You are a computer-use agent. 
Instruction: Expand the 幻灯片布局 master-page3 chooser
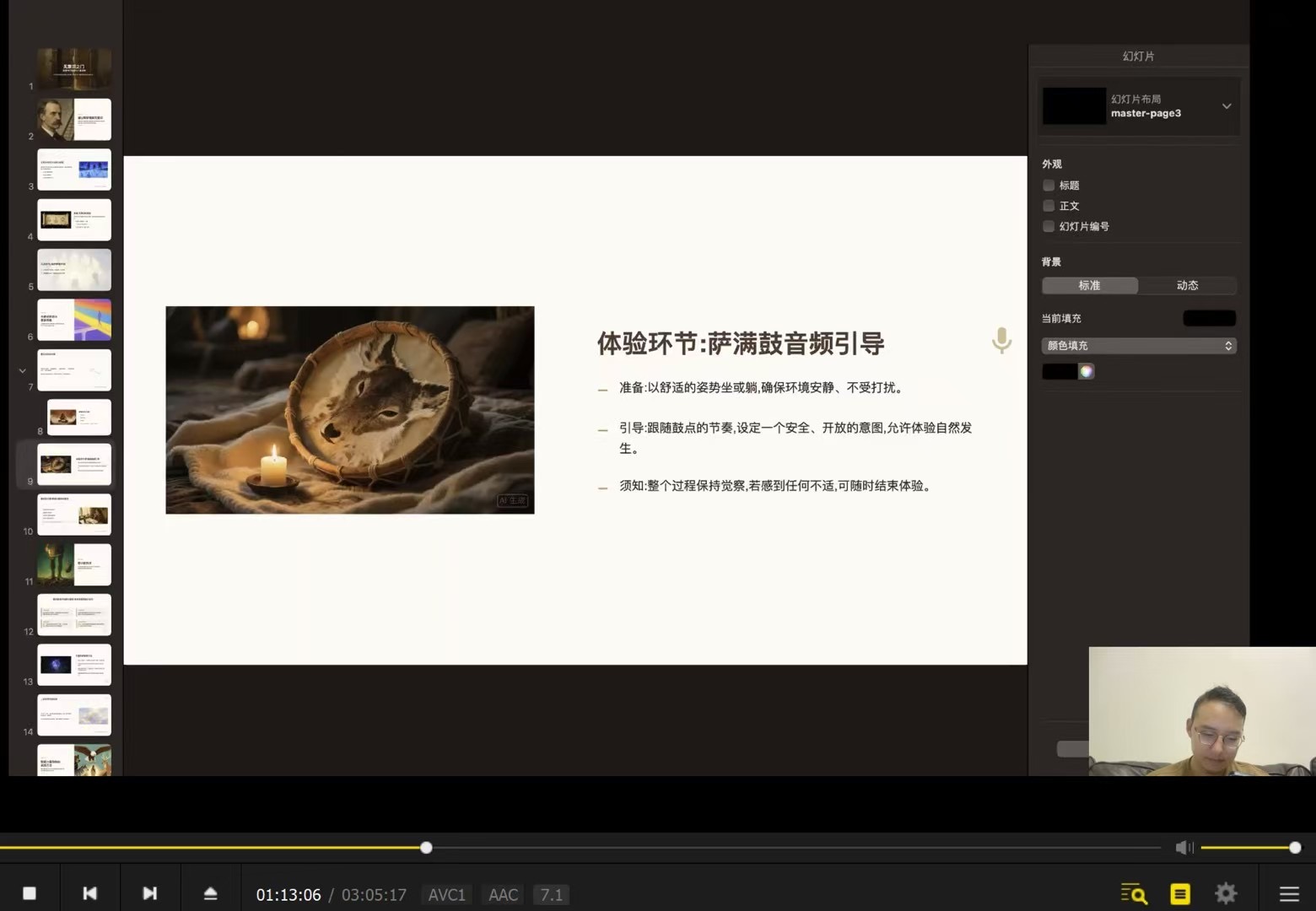1226,106
